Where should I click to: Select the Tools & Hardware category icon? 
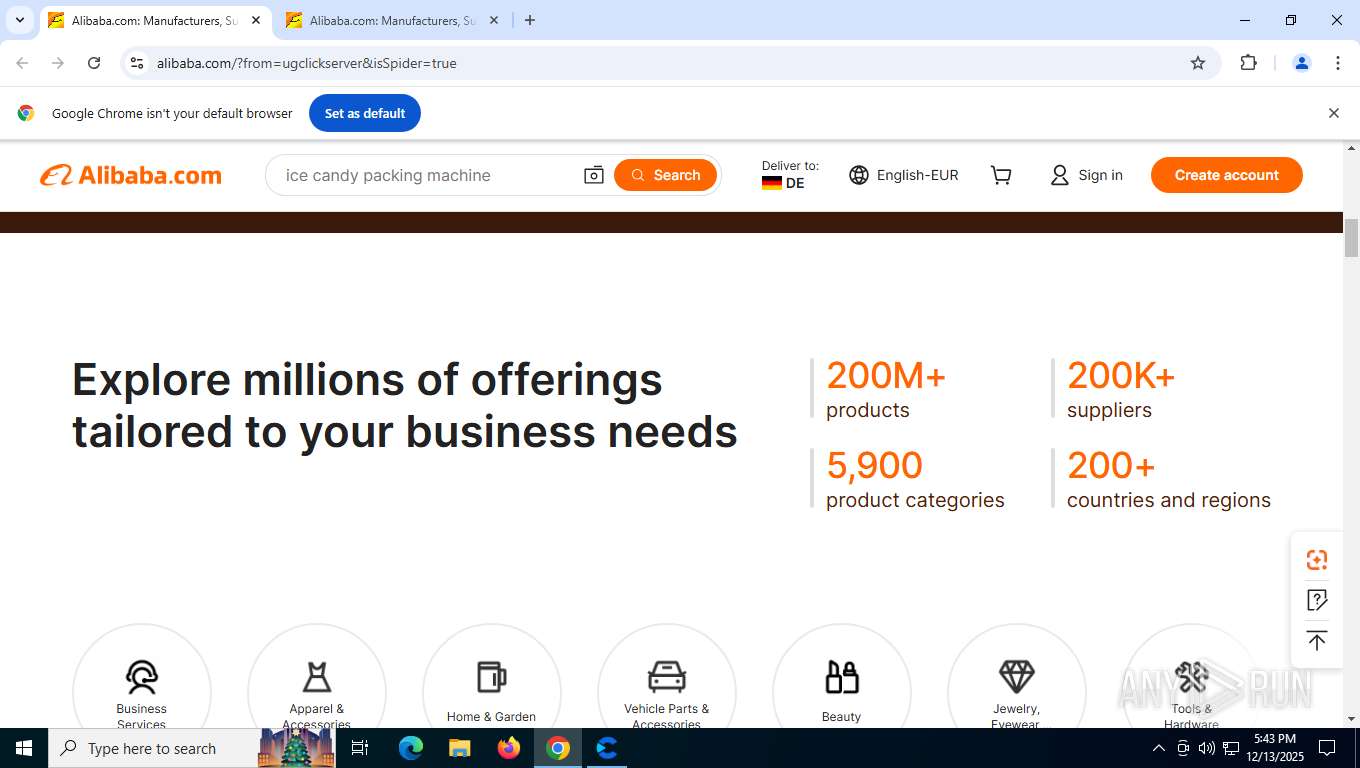click(x=1191, y=677)
